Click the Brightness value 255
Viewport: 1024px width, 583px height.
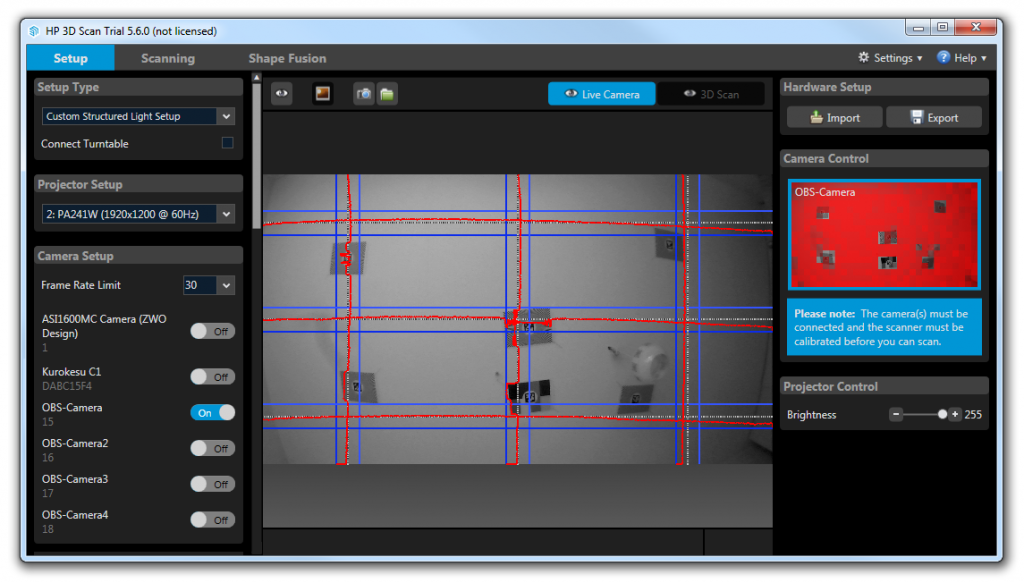tap(973, 414)
